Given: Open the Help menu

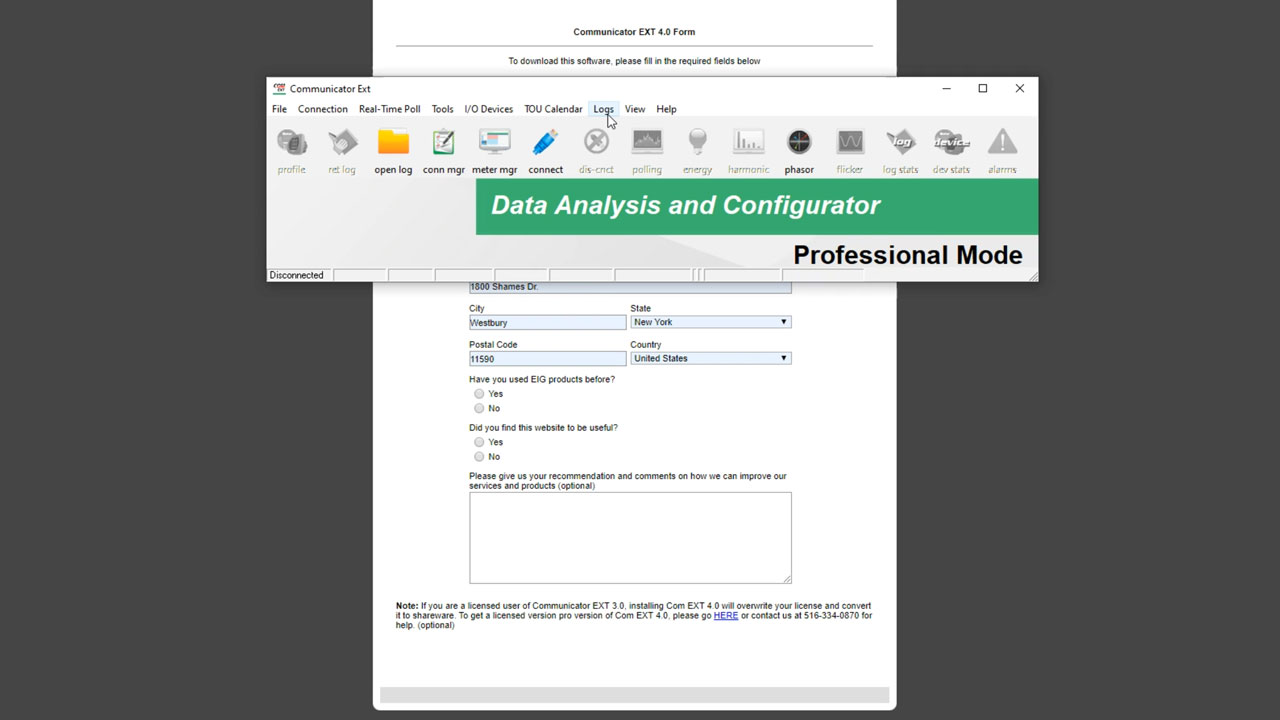Looking at the screenshot, I should pos(666,109).
